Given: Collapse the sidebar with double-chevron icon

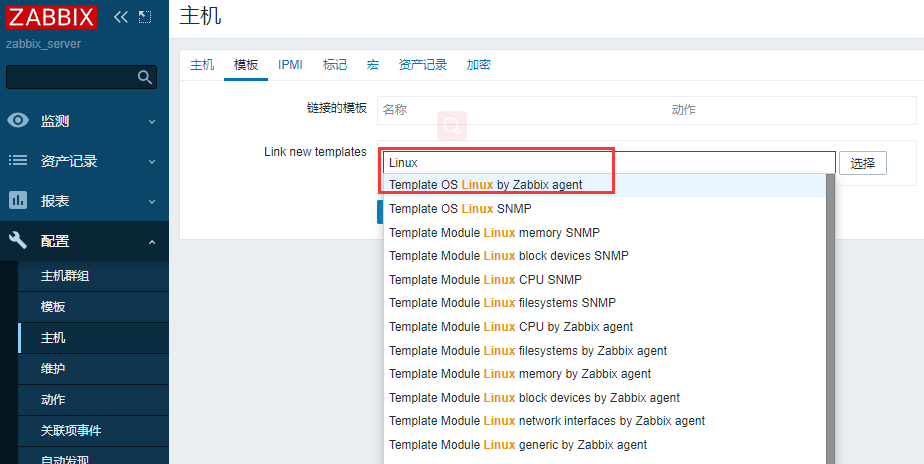Looking at the screenshot, I should pos(121,17).
